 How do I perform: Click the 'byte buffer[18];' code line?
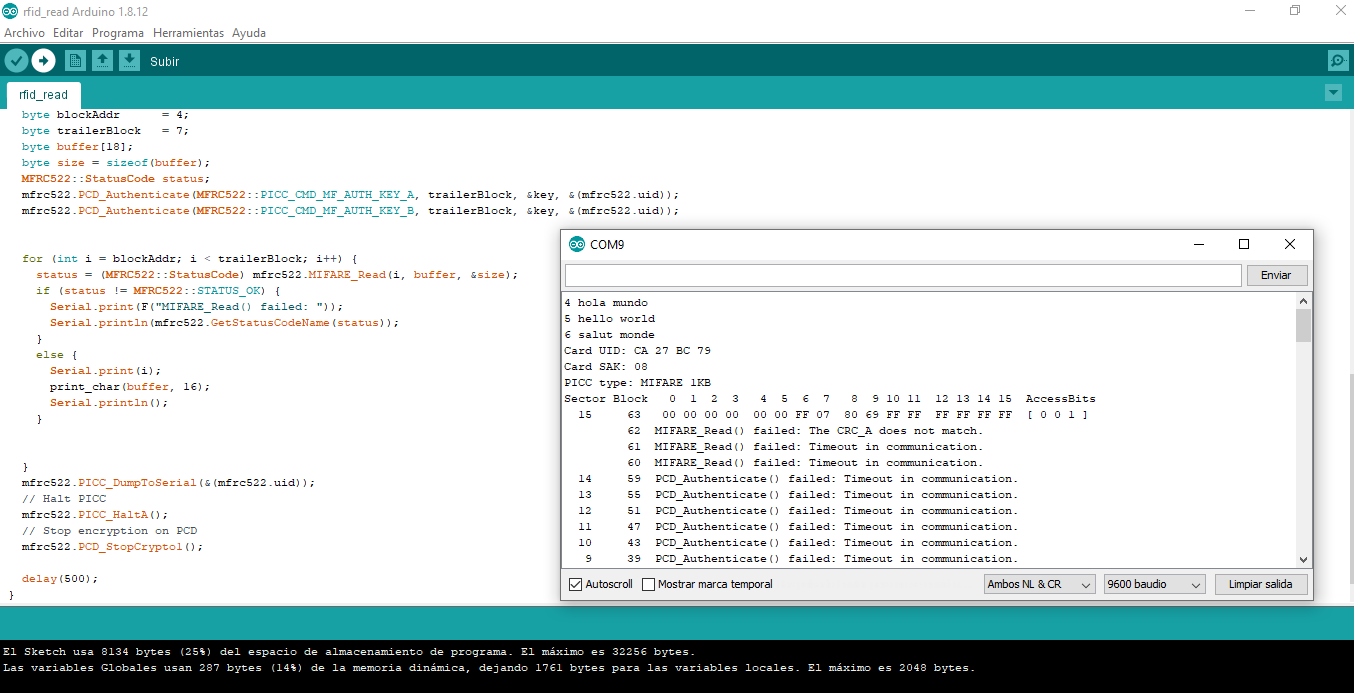[76, 147]
